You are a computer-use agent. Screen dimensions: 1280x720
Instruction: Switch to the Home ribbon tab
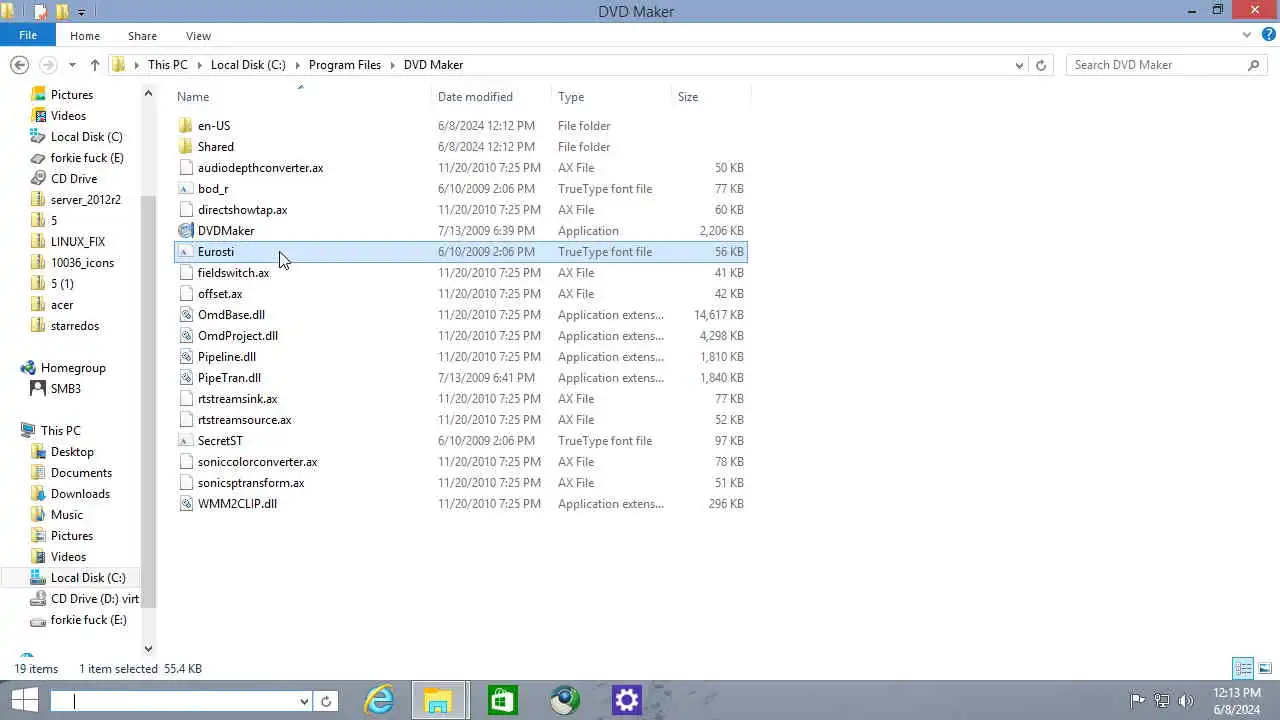[x=85, y=36]
